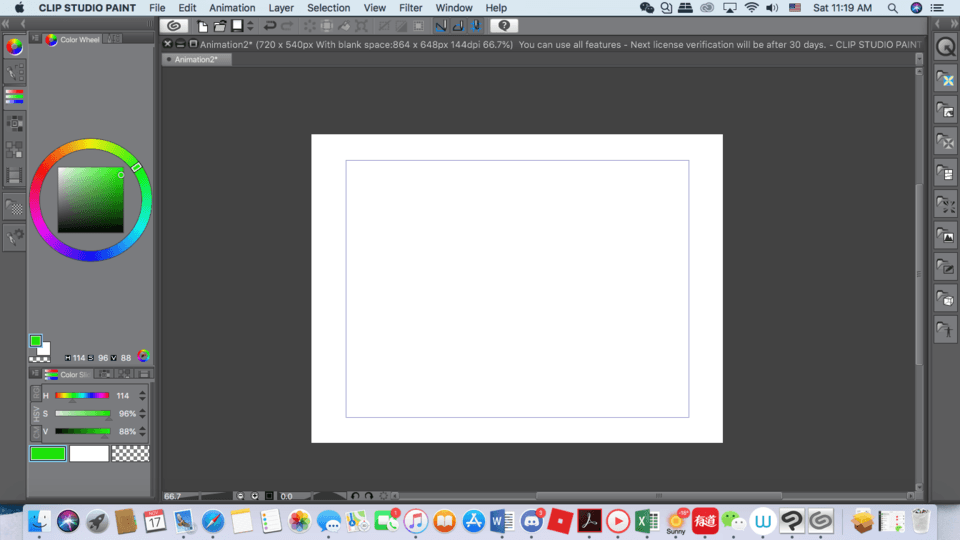The height and width of the screenshot is (540, 960).
Task: Switch to the RGB slider mode tab
Action: click(x=35, y=393)
